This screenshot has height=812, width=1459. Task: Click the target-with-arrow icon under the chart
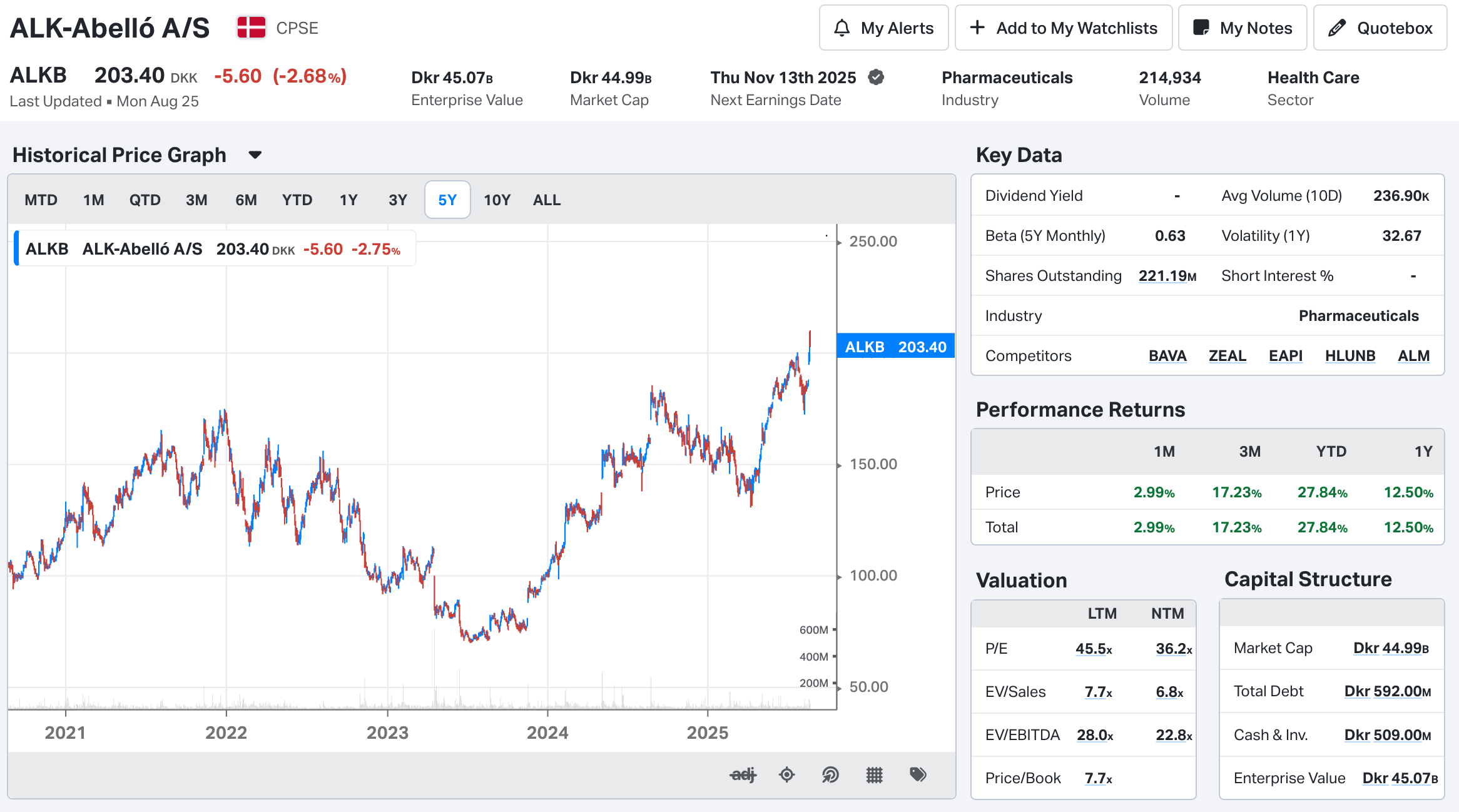[x=830, y=775]
